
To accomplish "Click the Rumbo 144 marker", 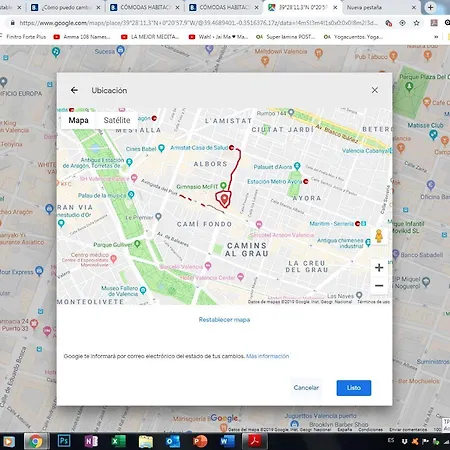I will (291, 112).
